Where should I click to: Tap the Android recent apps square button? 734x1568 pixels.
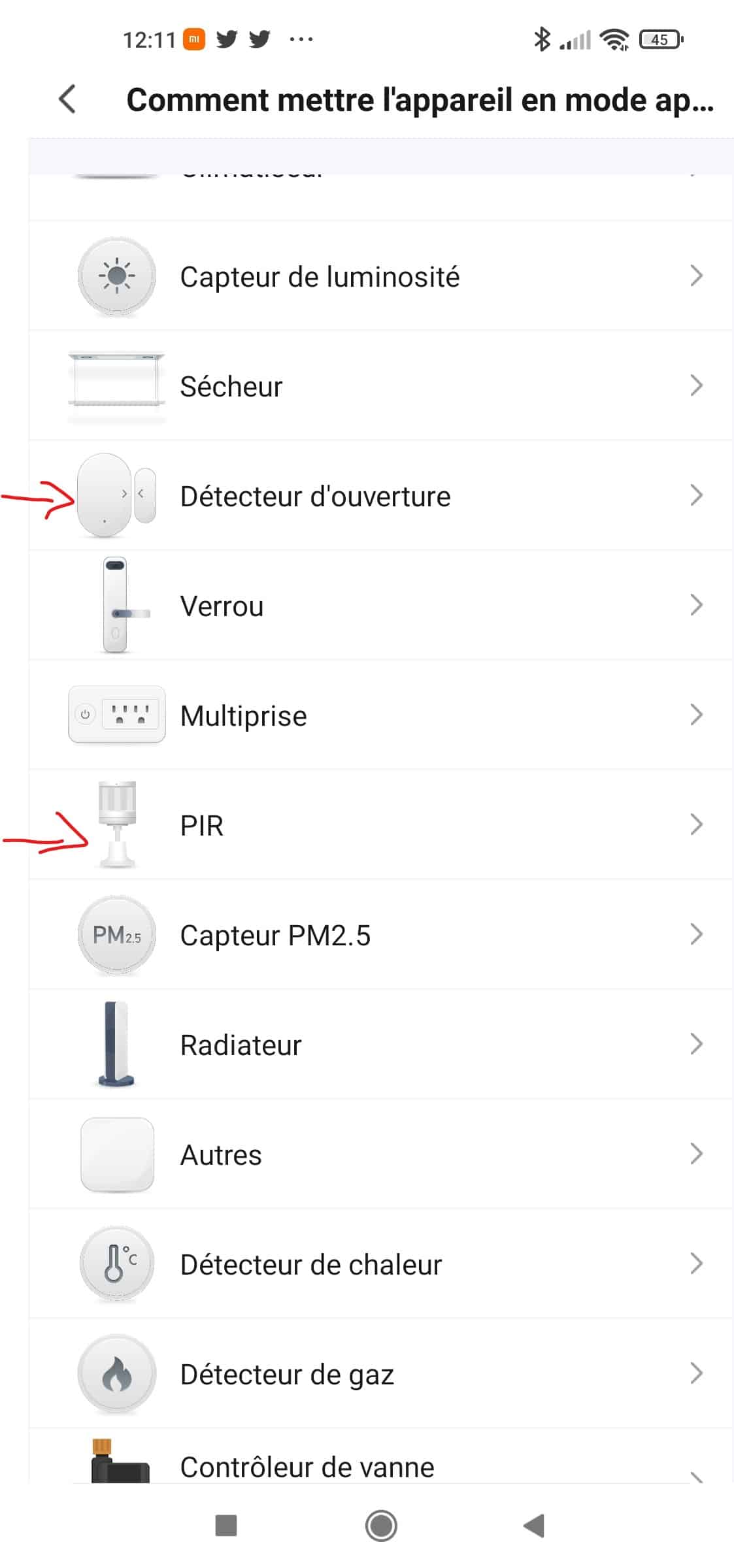point(226,1526)
